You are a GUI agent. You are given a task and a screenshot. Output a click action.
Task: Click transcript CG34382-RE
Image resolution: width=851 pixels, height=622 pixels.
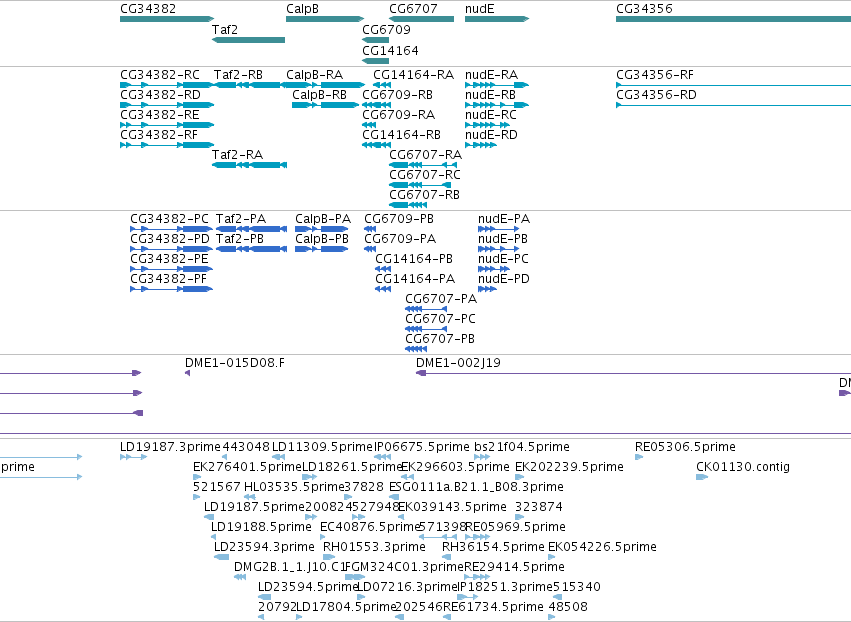[167, 125]
